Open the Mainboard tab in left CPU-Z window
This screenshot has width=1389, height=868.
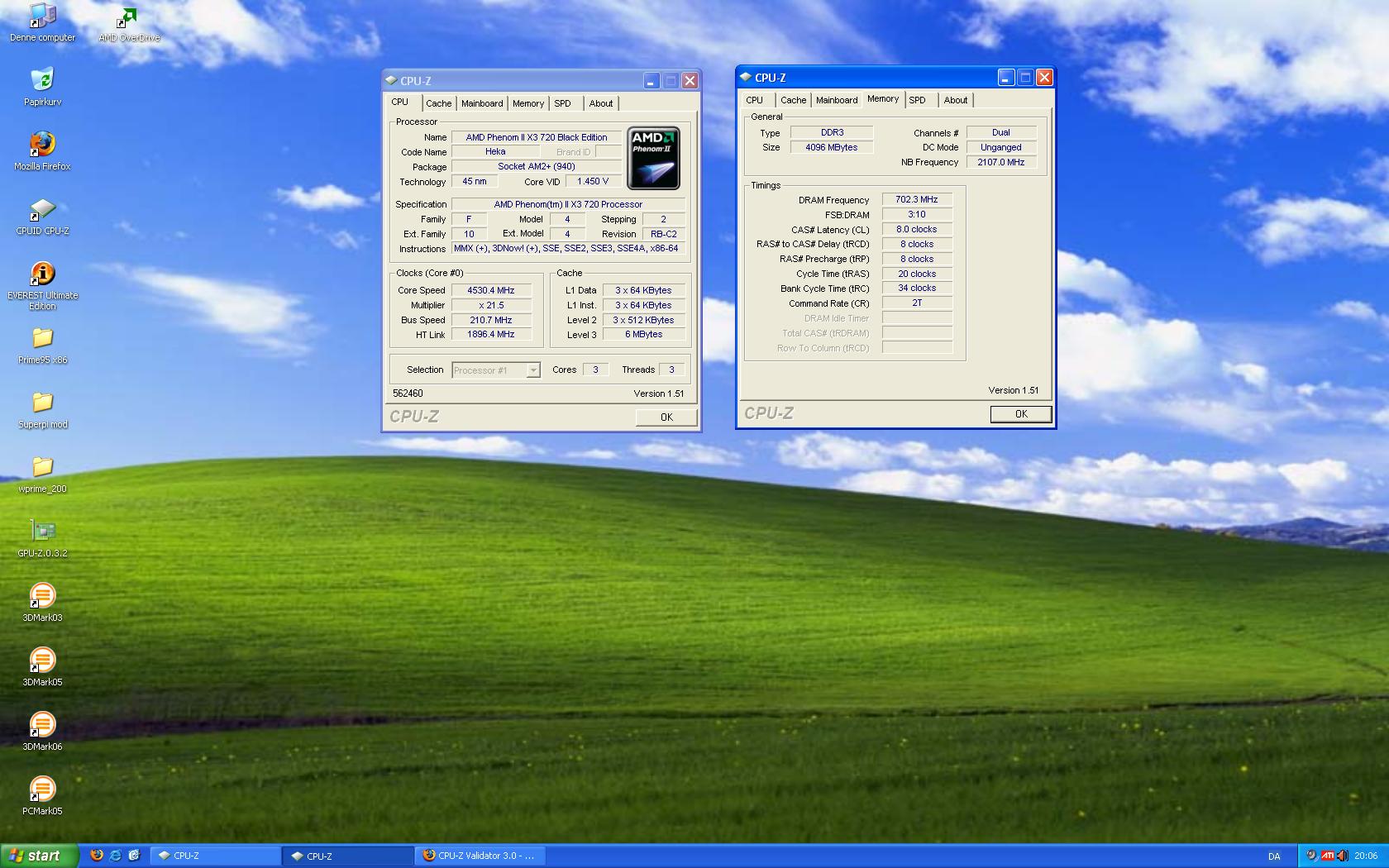coord(482,103)
